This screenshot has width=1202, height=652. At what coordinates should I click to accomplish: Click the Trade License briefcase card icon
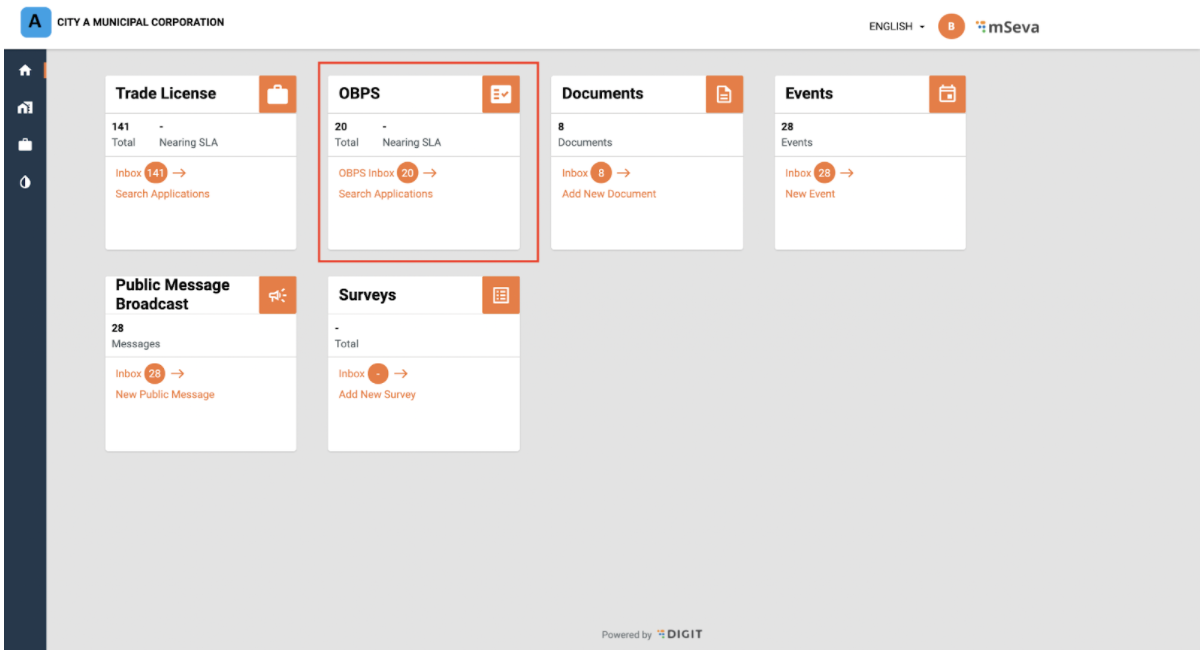(x=277, y=94)
